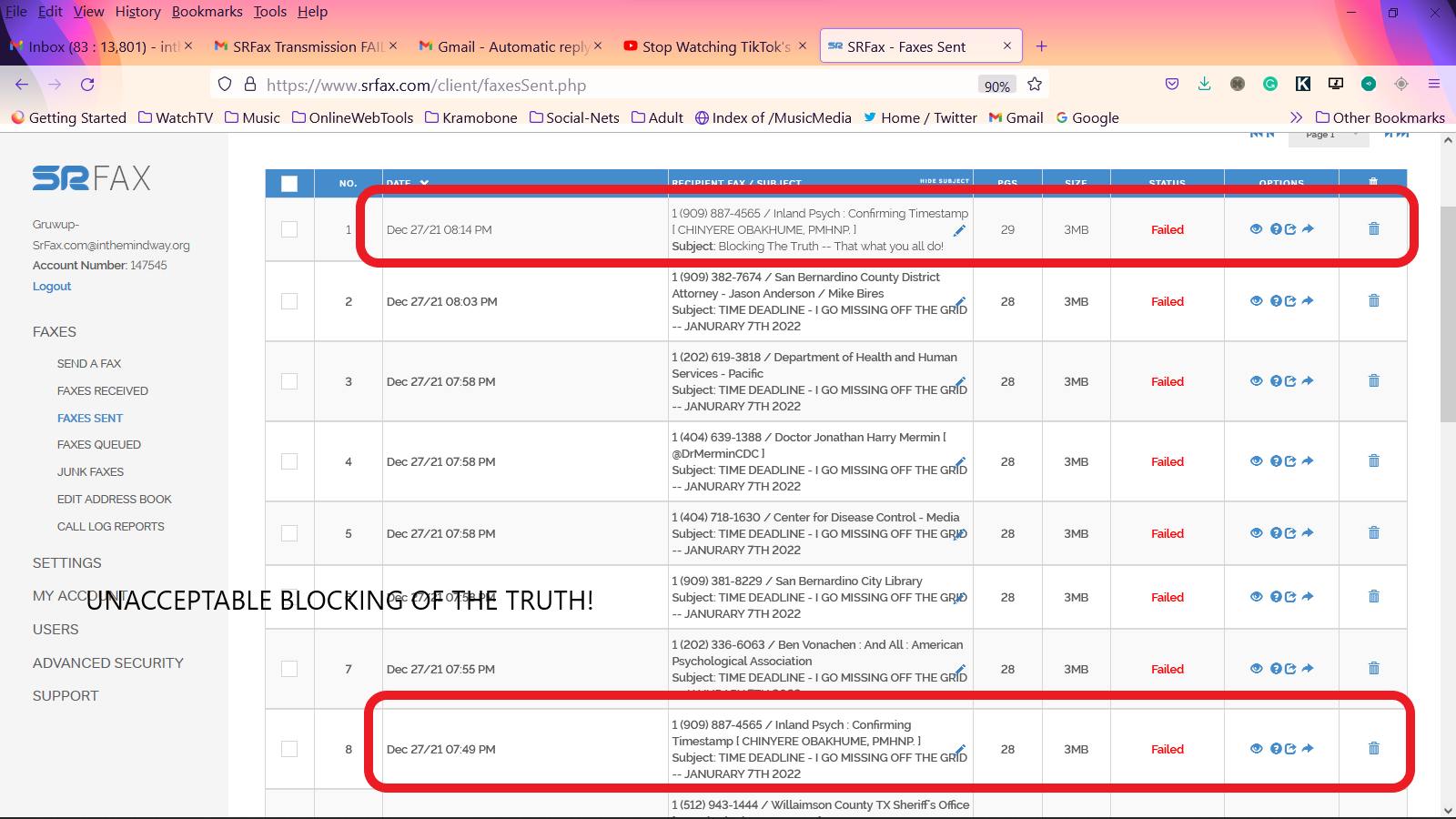Expand the bookmarks toolbar overflow chevron
The height and width of the screenshot is (819, 1456).
tap(1296, 117)
